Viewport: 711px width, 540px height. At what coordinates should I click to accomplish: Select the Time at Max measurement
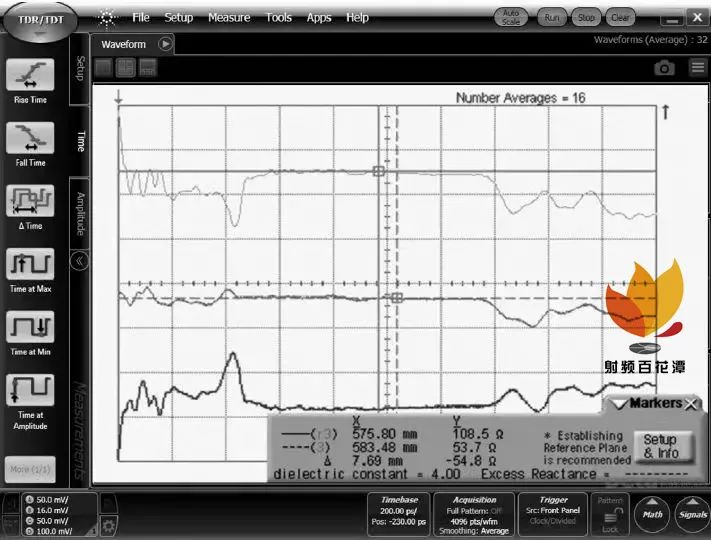coord(30,264)
